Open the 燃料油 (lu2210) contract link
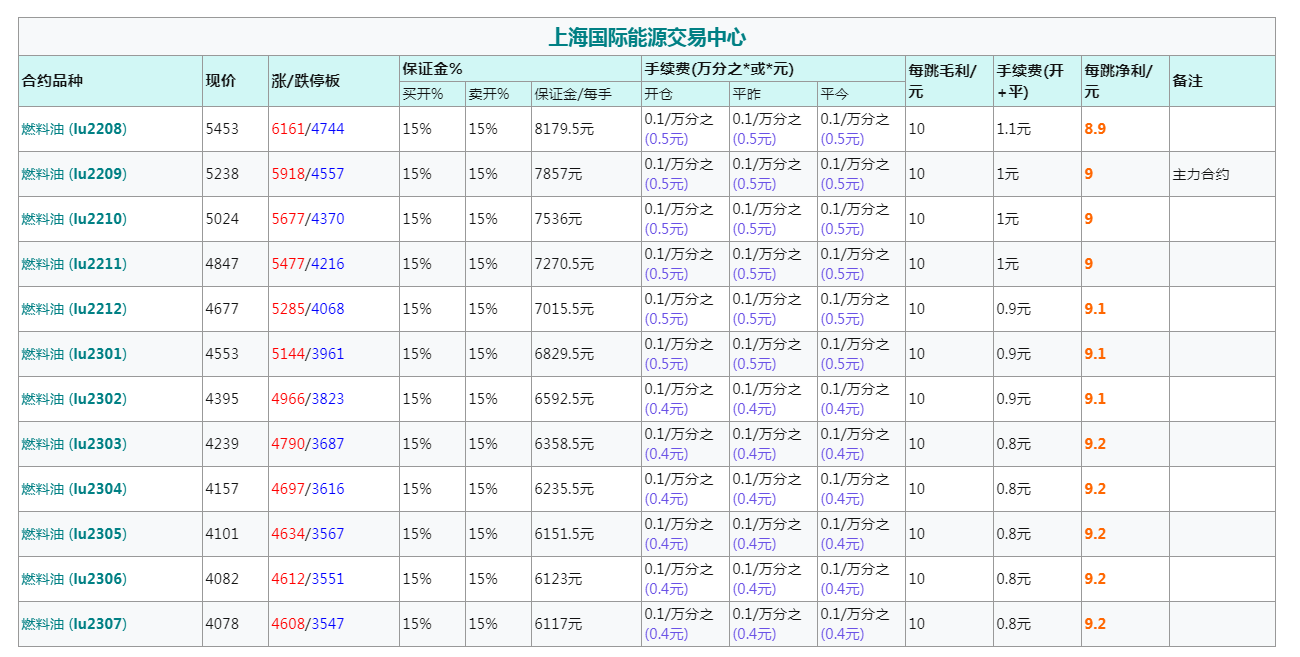 coord(74,219)
